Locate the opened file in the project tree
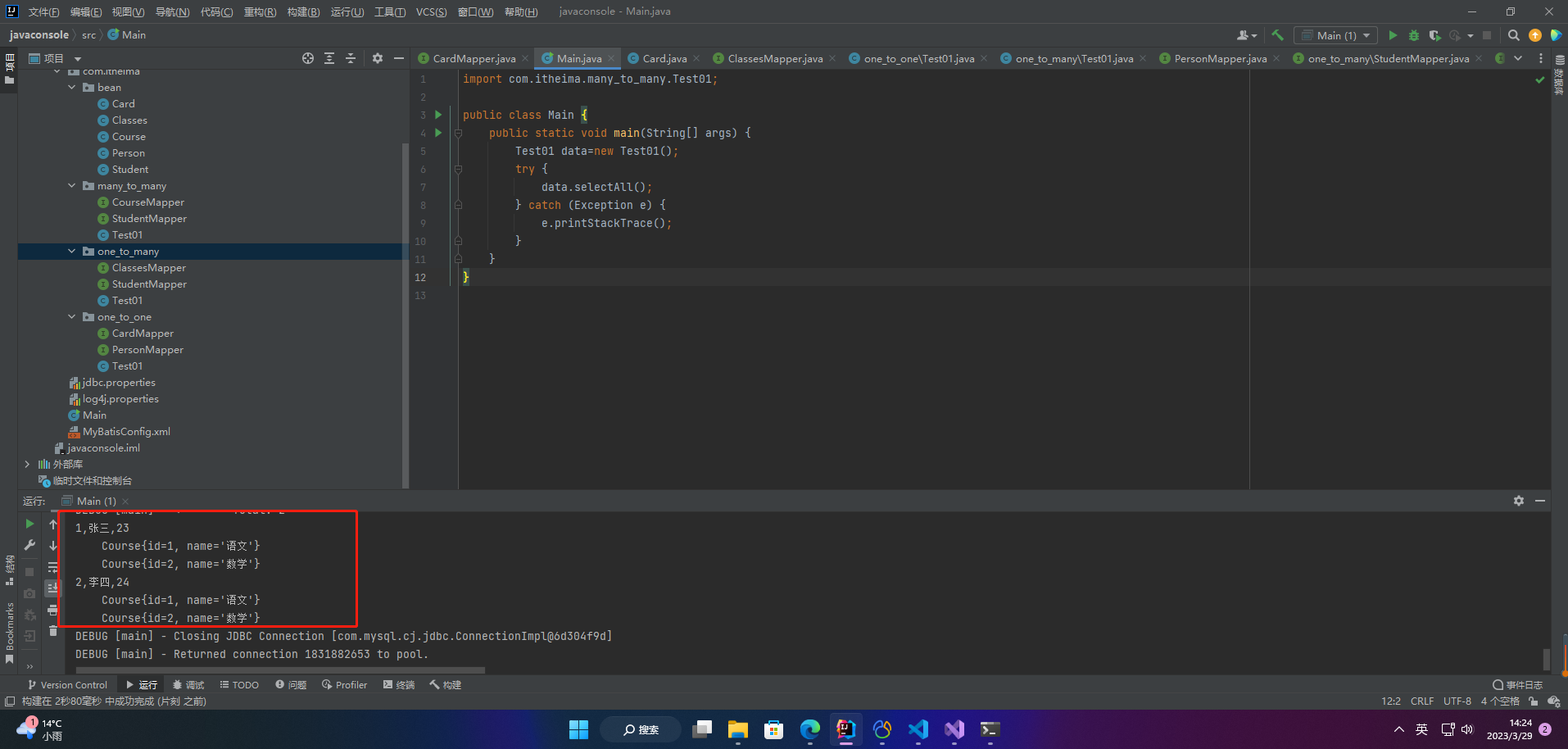Screen dimensions: 1568x749 308,58
